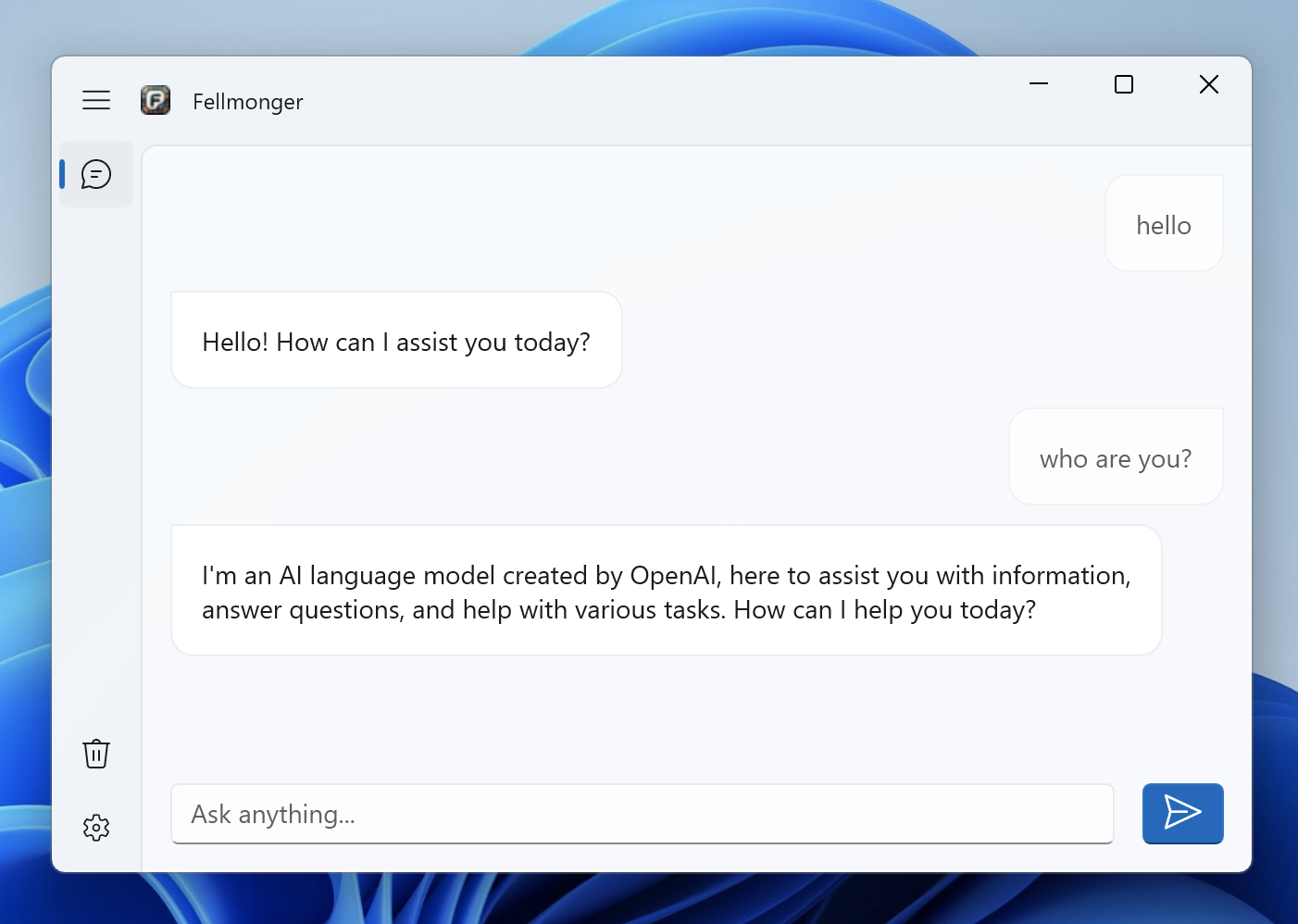Screen dimensions: 1298x924
Task: Select the 'Hello! How can I assist you today?' reply
Action: (x=396, y=341)
